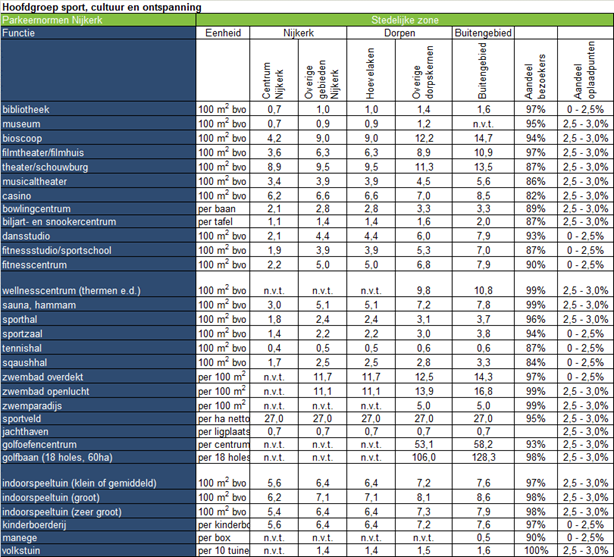Click the 'Eenheid' column header
Screen dimensions: 614x557
coord(220,33)
